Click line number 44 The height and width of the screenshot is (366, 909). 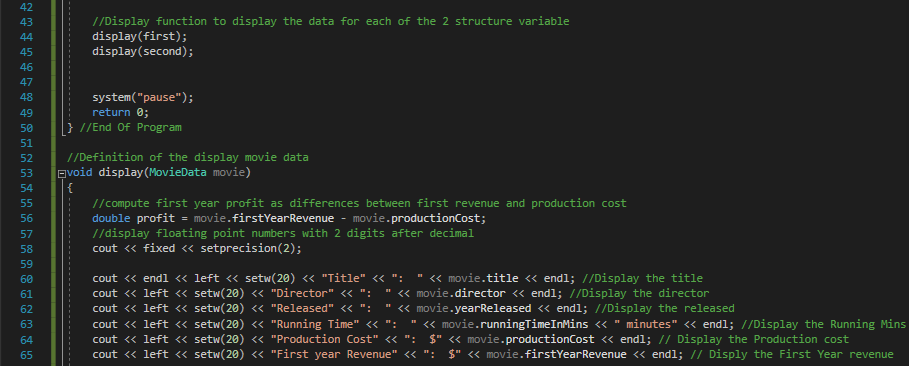(x=27, y=37)
